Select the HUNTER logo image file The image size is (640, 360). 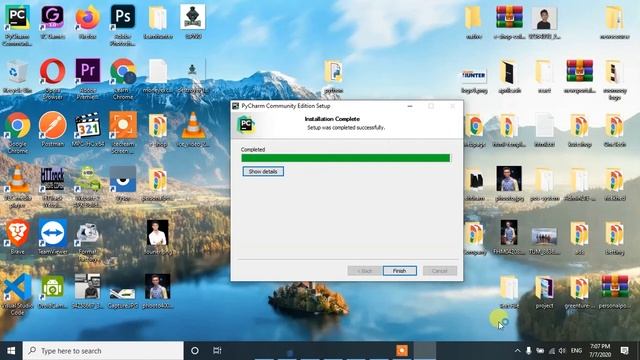(x=474, y=81)
